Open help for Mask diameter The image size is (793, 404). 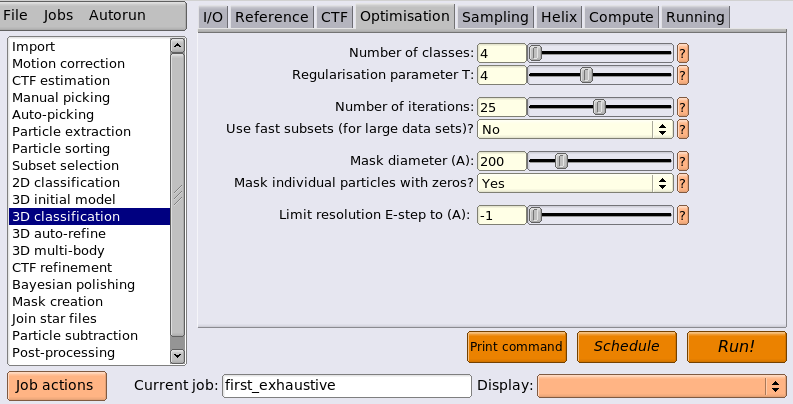[x=683, y=161]
